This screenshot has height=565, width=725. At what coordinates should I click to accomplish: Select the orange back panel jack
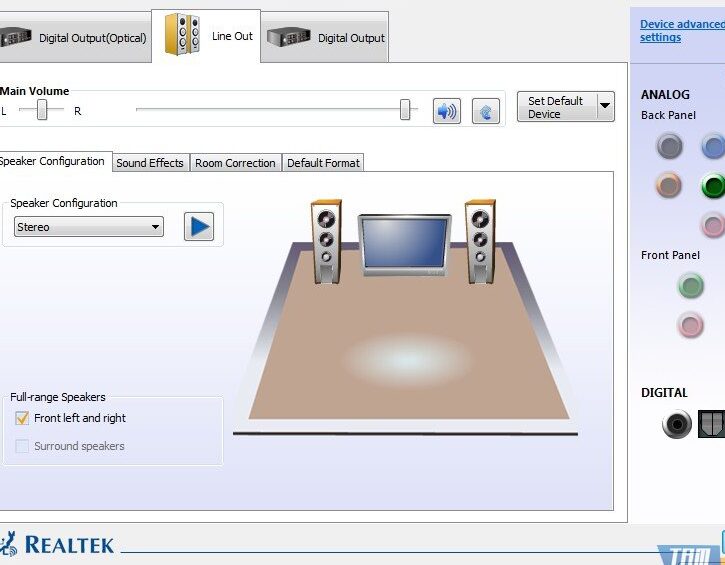click(669, 185)
